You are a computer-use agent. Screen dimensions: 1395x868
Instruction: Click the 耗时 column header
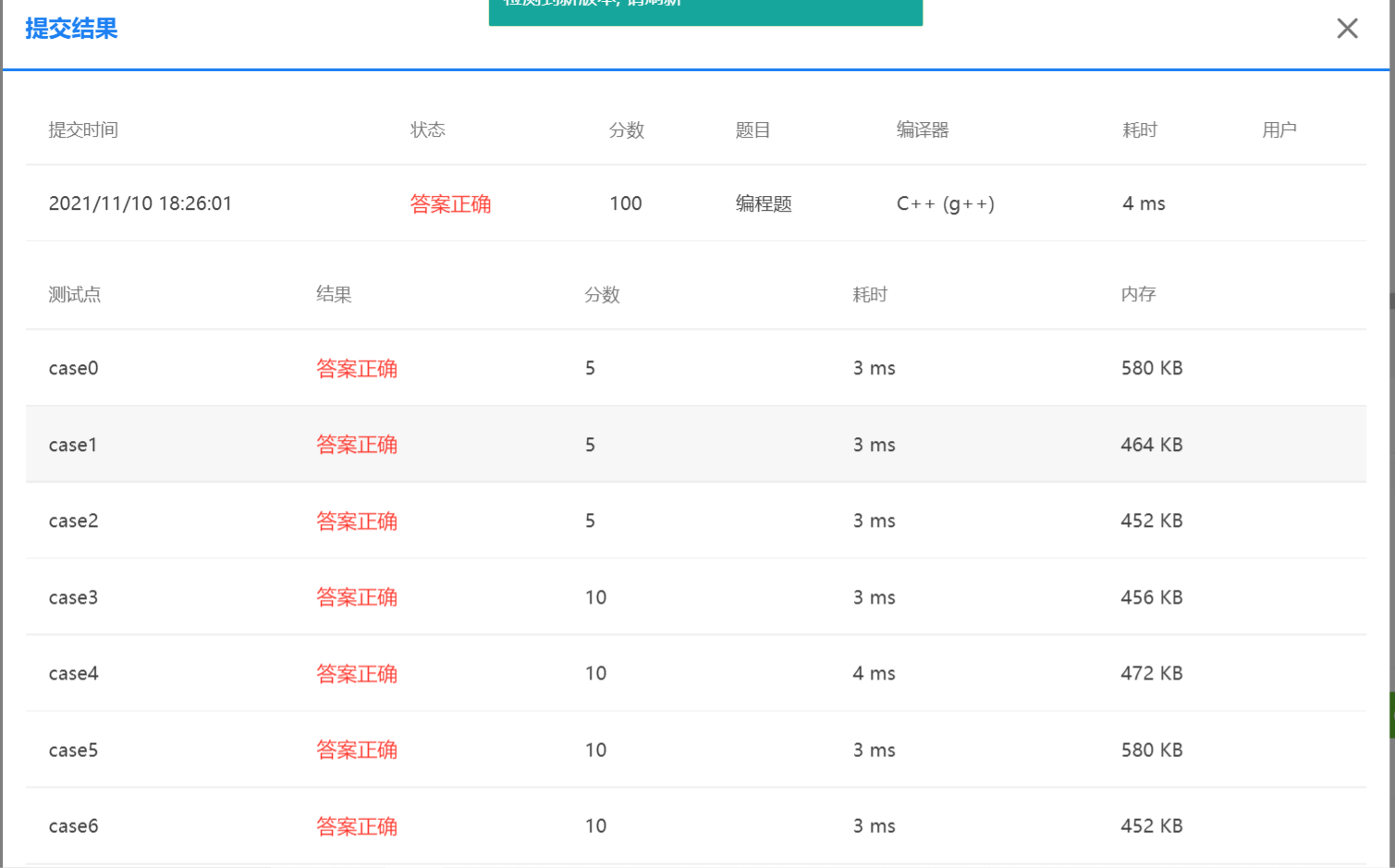click(x=1138, y=129)
